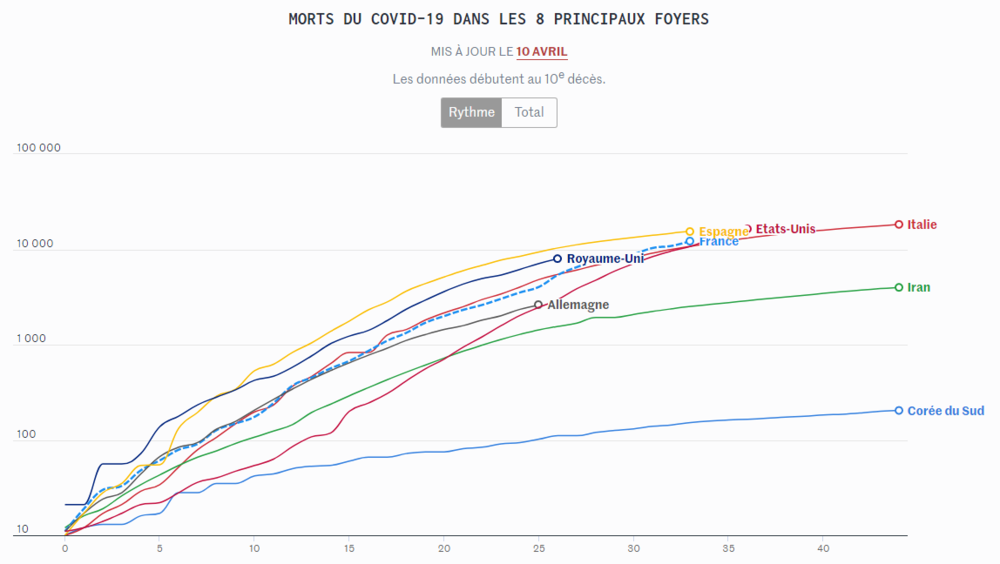Select the Allemagne series label
This screenshot has width=1000, height=564.
click(x=578, y=305)
